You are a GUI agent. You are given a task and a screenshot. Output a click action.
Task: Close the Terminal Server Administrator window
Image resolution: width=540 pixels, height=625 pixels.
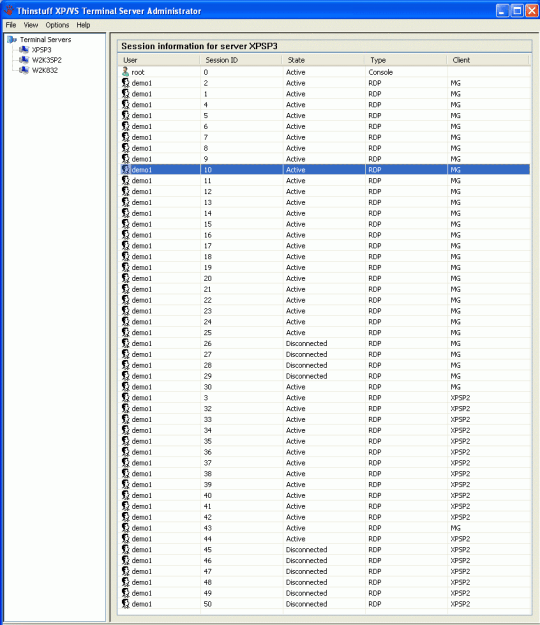(532, 10)
